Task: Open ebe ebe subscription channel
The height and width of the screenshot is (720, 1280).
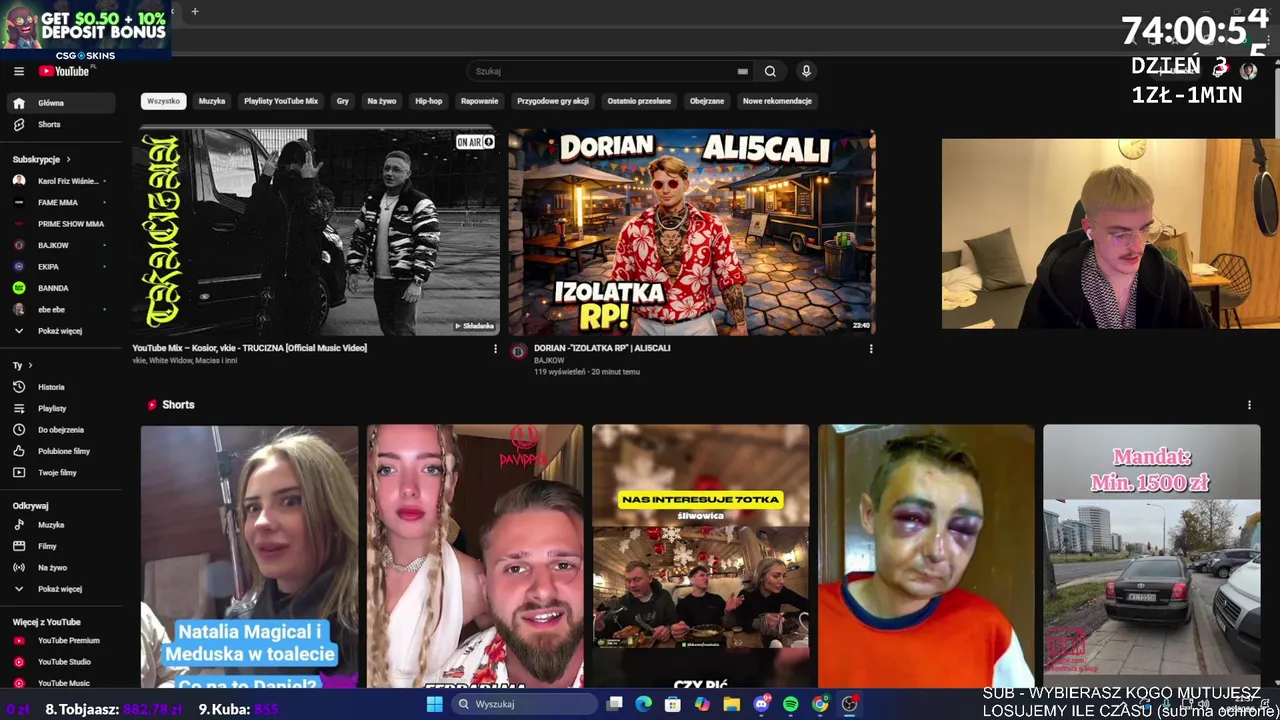Action: 62,310
